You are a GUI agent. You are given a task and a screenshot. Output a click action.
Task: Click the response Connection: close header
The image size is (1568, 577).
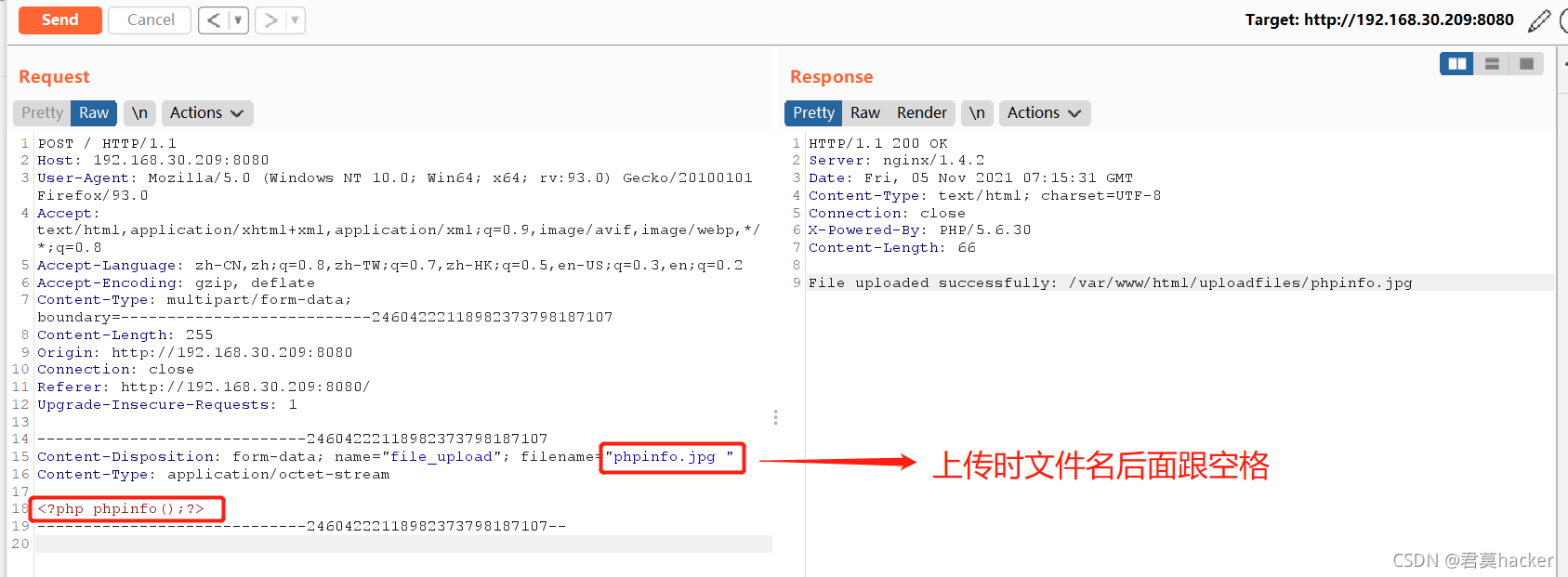pos(888,213)
